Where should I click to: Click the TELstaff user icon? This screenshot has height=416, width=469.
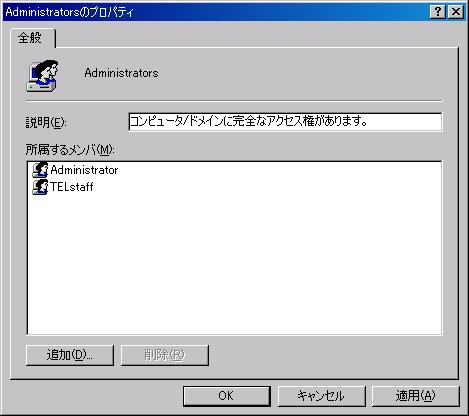[x=40, y=187]
